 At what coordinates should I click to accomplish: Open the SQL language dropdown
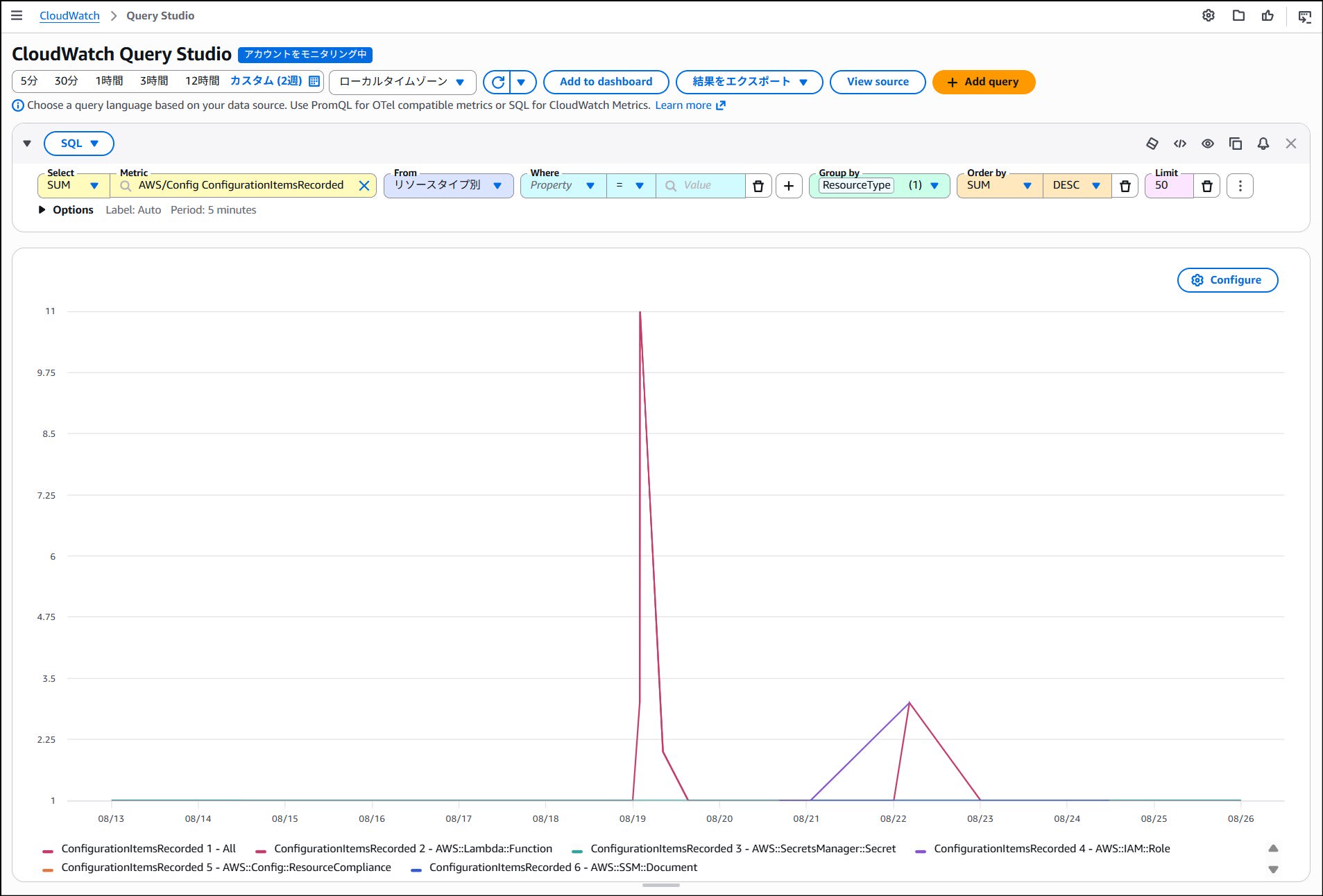point(79,144)
